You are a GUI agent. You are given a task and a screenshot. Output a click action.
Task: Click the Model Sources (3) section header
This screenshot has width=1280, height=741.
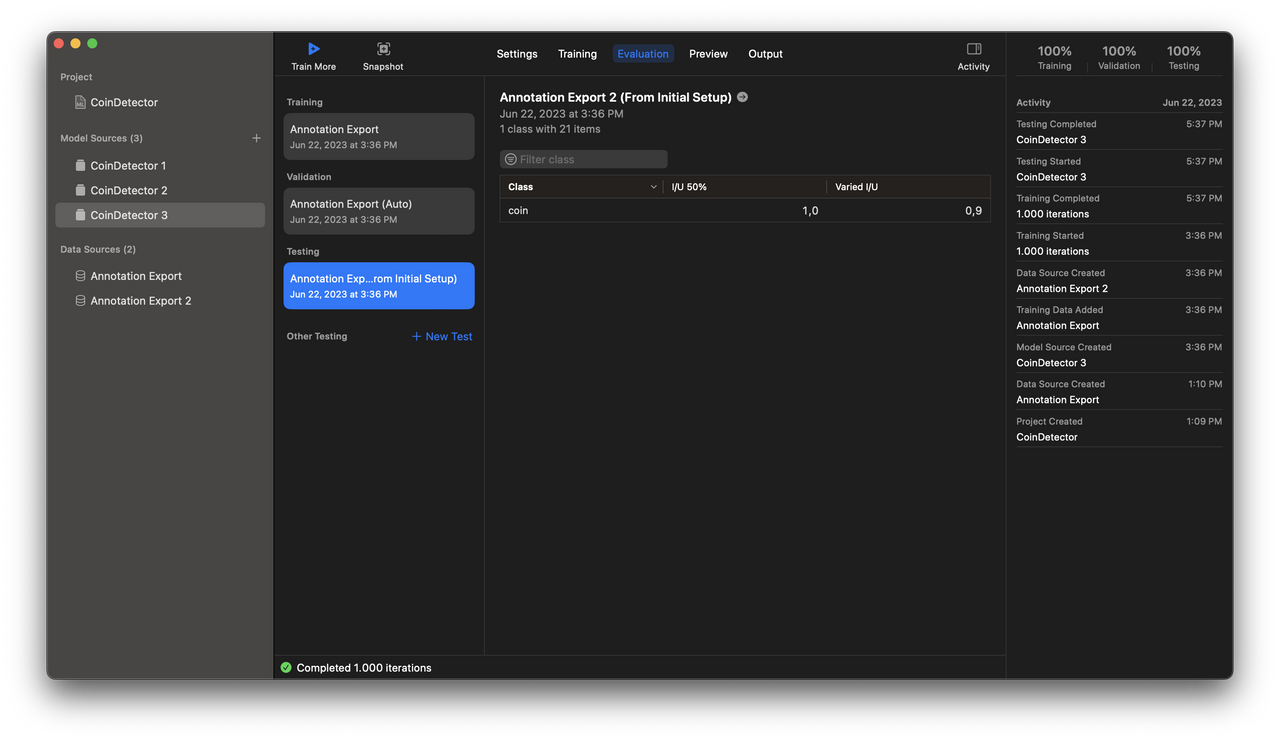101,138
